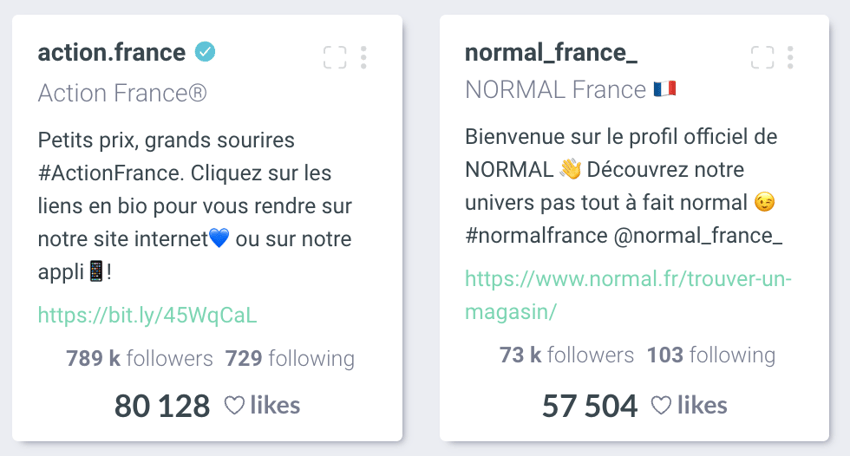Click the phone emoji in Action France bio
850x456 pixels.
96,271
